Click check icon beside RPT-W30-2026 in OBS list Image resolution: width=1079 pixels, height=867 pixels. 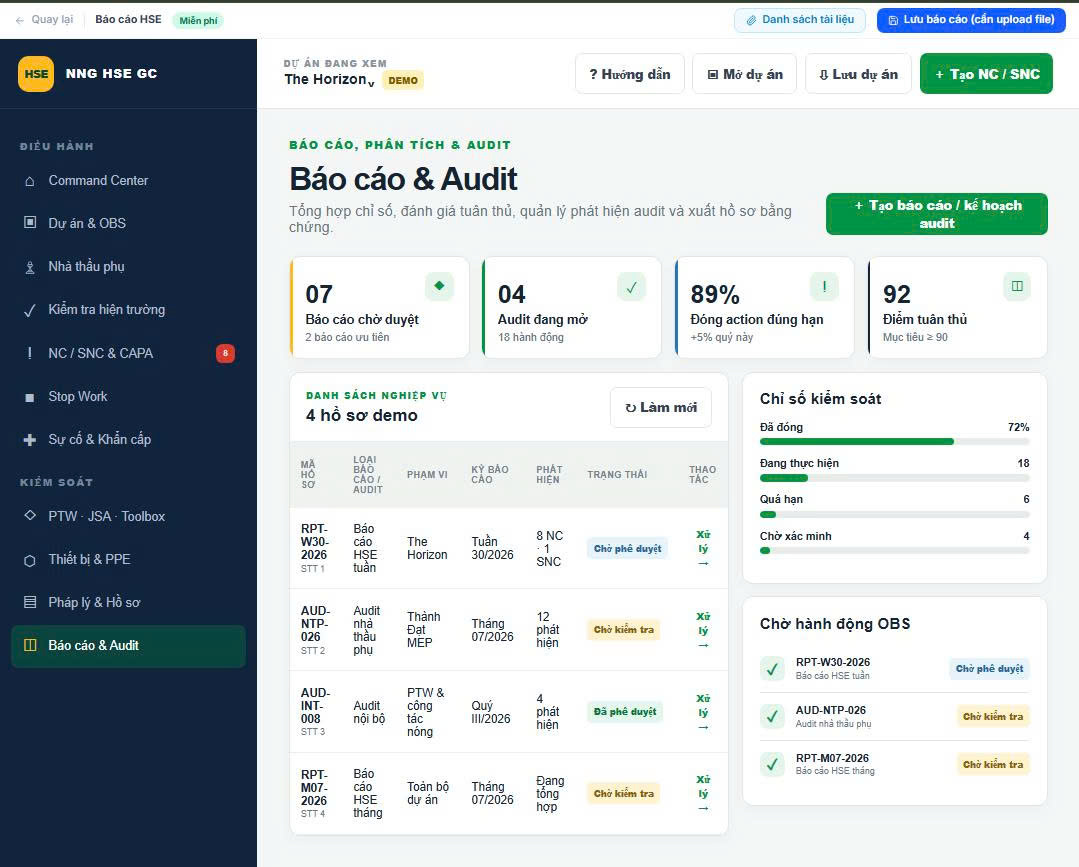772,668
